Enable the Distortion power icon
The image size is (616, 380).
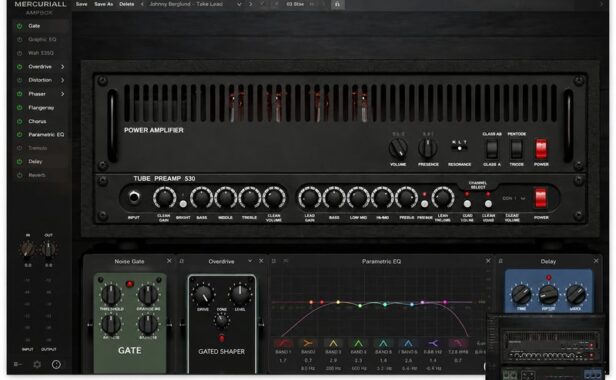point(19,80)
